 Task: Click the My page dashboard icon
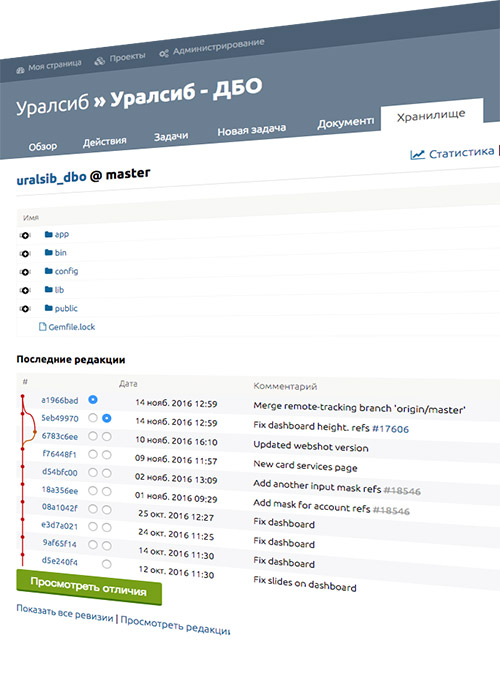coord(20,70)
